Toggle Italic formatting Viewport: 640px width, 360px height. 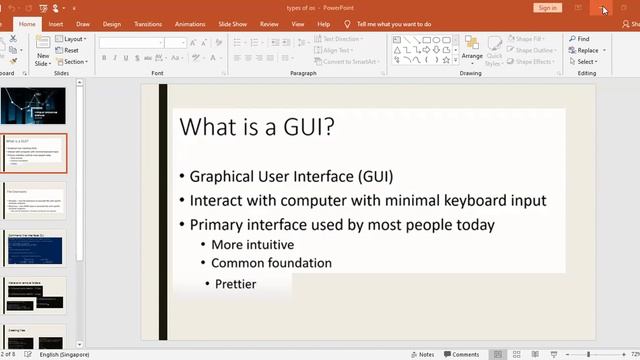point(115,58)
